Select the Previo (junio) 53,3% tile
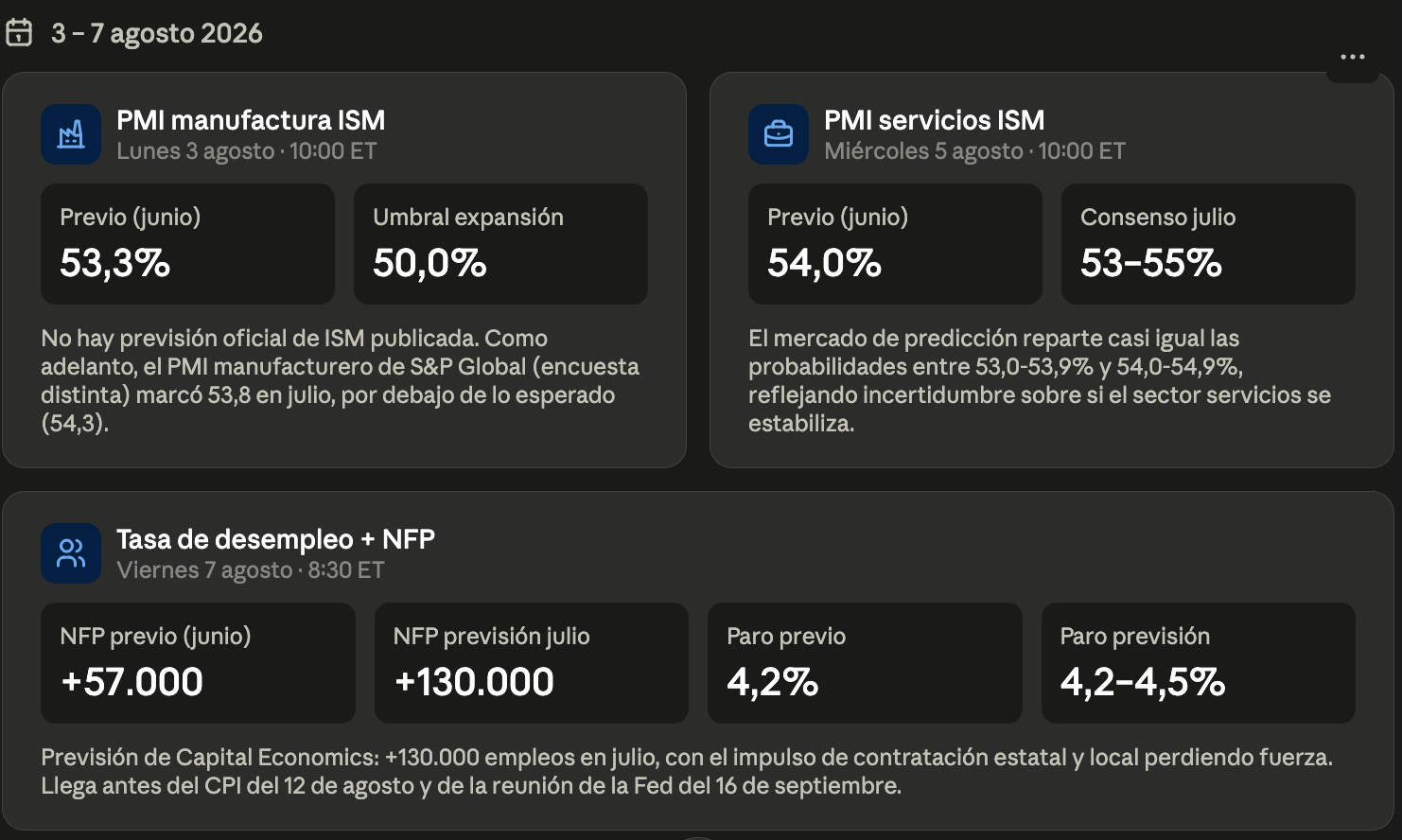 point(187,244)
